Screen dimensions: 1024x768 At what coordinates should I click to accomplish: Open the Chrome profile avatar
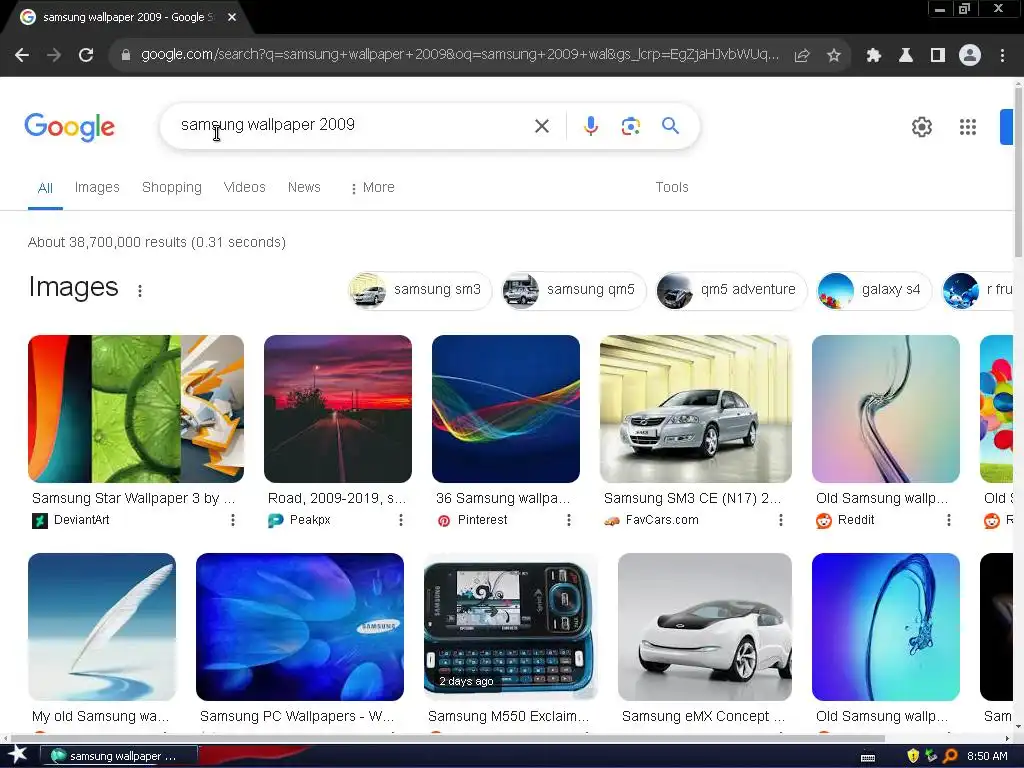[x=970, y=56]
